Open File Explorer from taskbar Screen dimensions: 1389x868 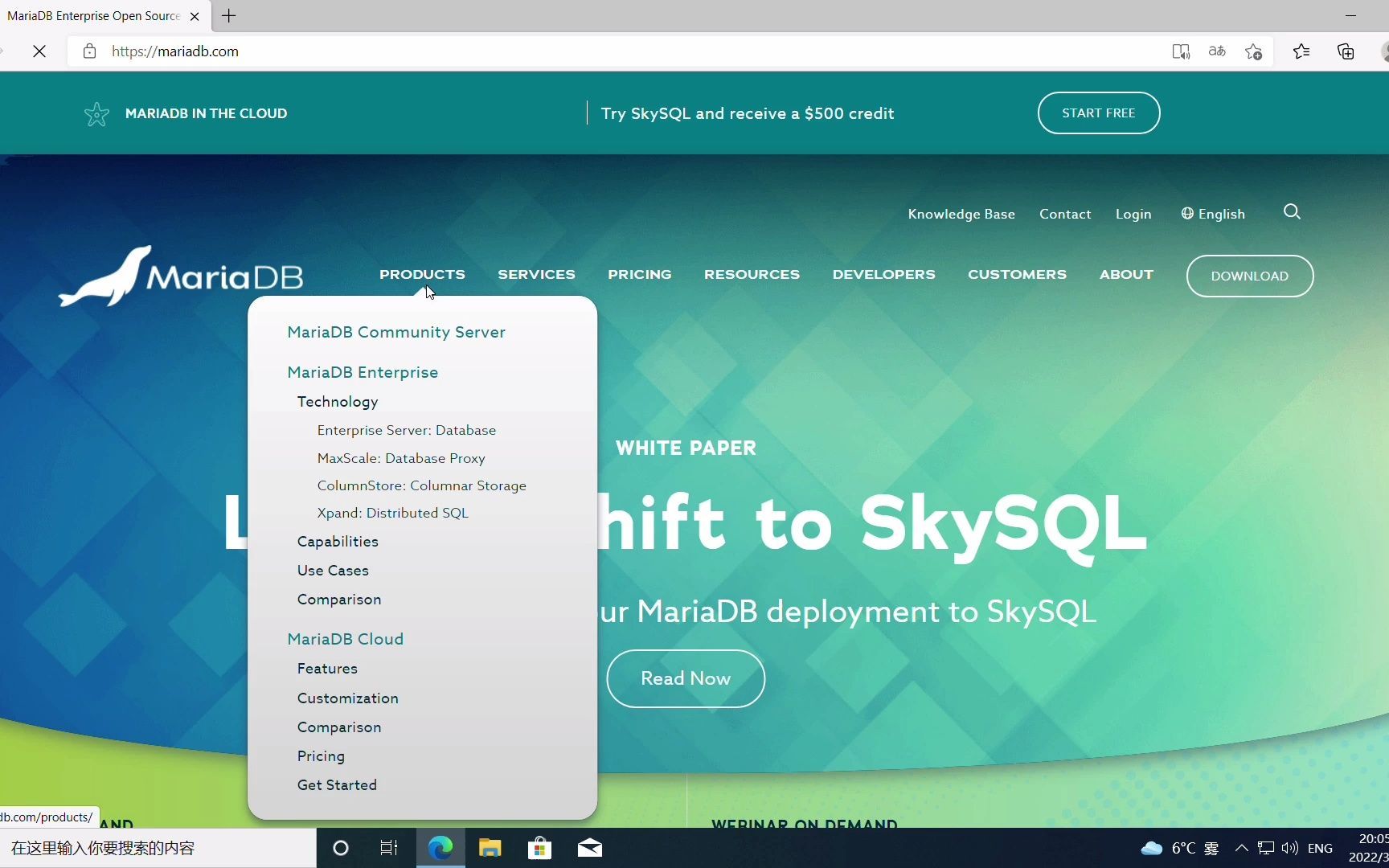(x=490, y=848)
